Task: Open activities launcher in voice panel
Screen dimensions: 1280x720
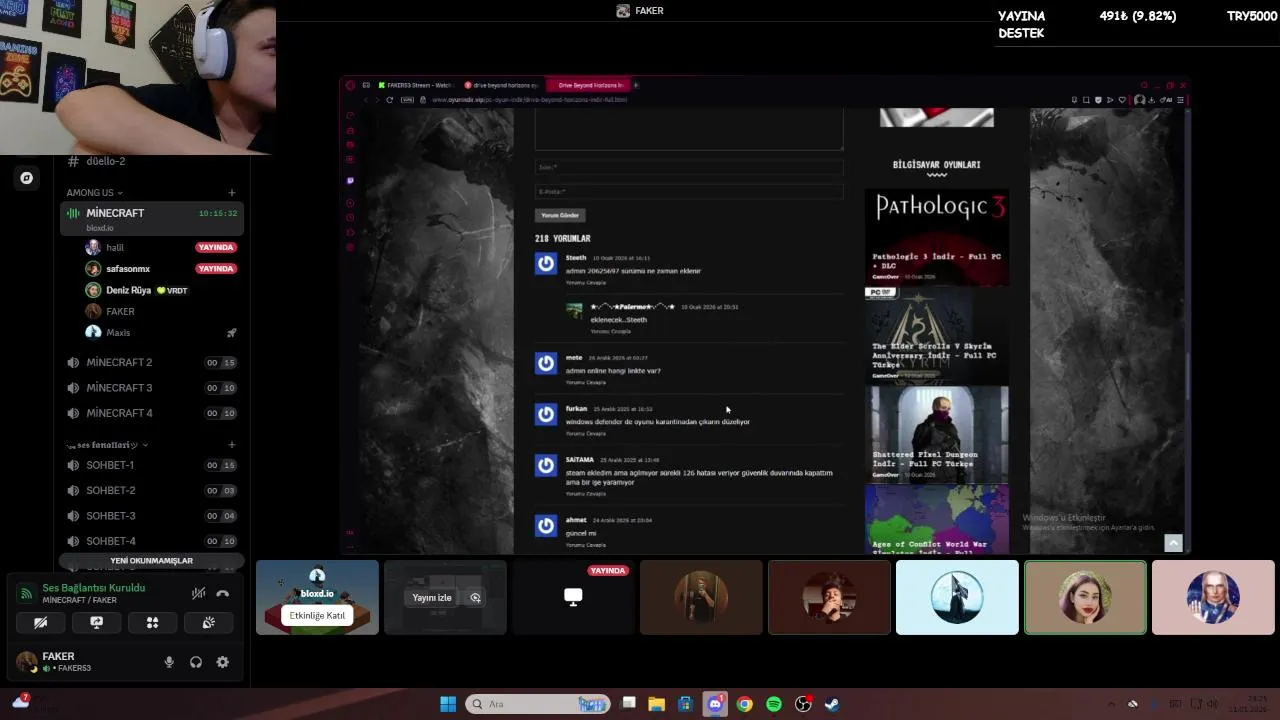Action: coord(152,622)
